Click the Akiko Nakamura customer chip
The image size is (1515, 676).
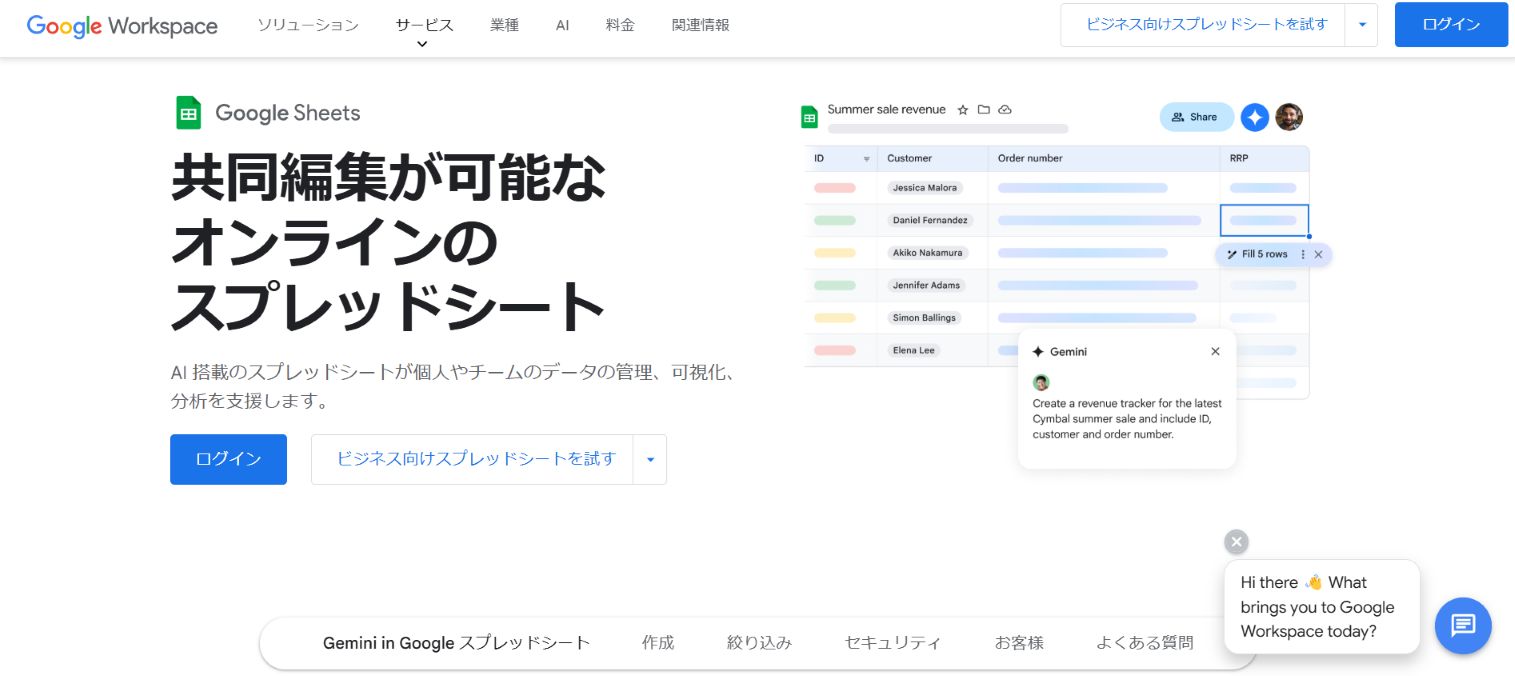(x=928, y=253)
